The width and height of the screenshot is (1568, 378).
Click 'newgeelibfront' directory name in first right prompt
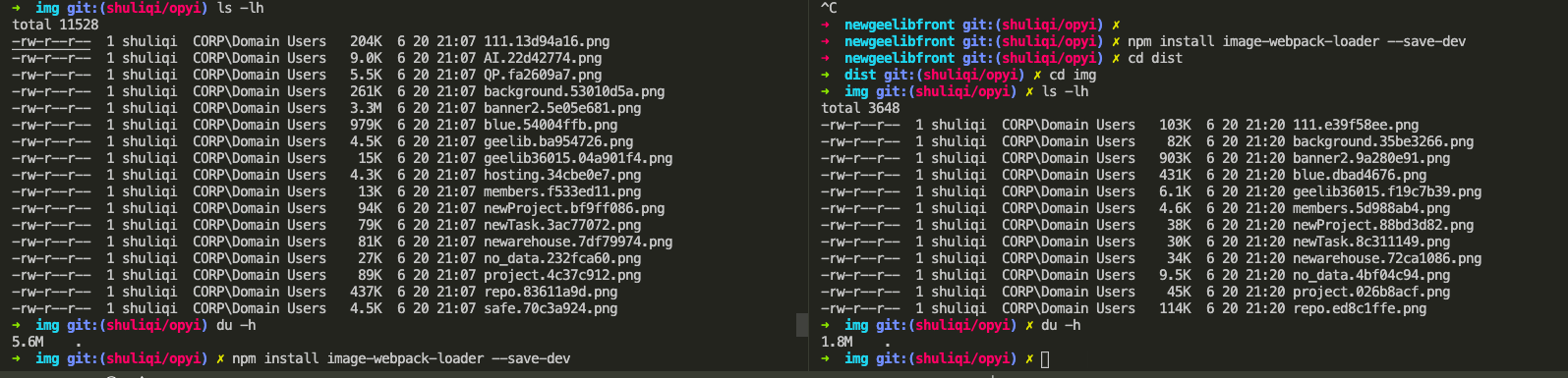click(x=900, y=25)
